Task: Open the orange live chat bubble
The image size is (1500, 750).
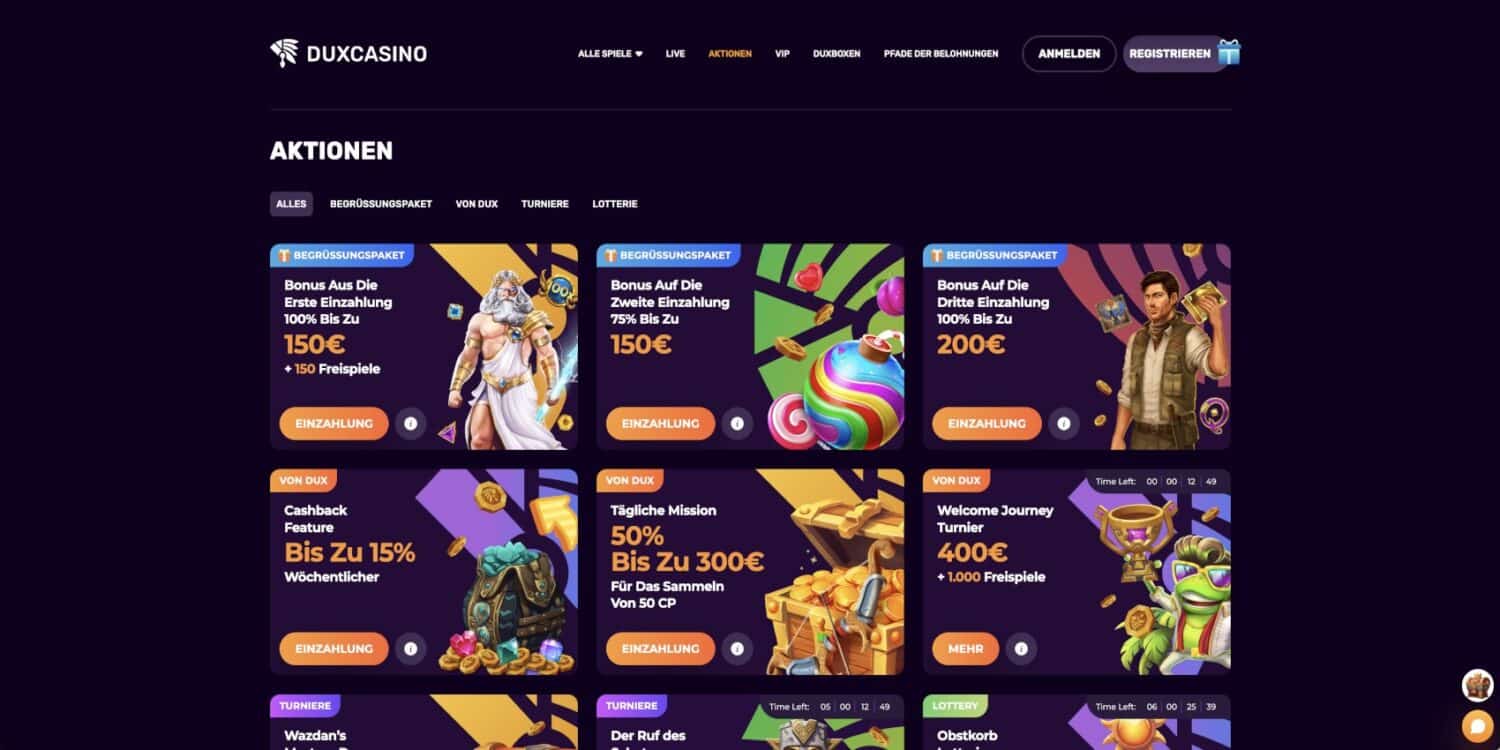Action: tap(1477, 725)
